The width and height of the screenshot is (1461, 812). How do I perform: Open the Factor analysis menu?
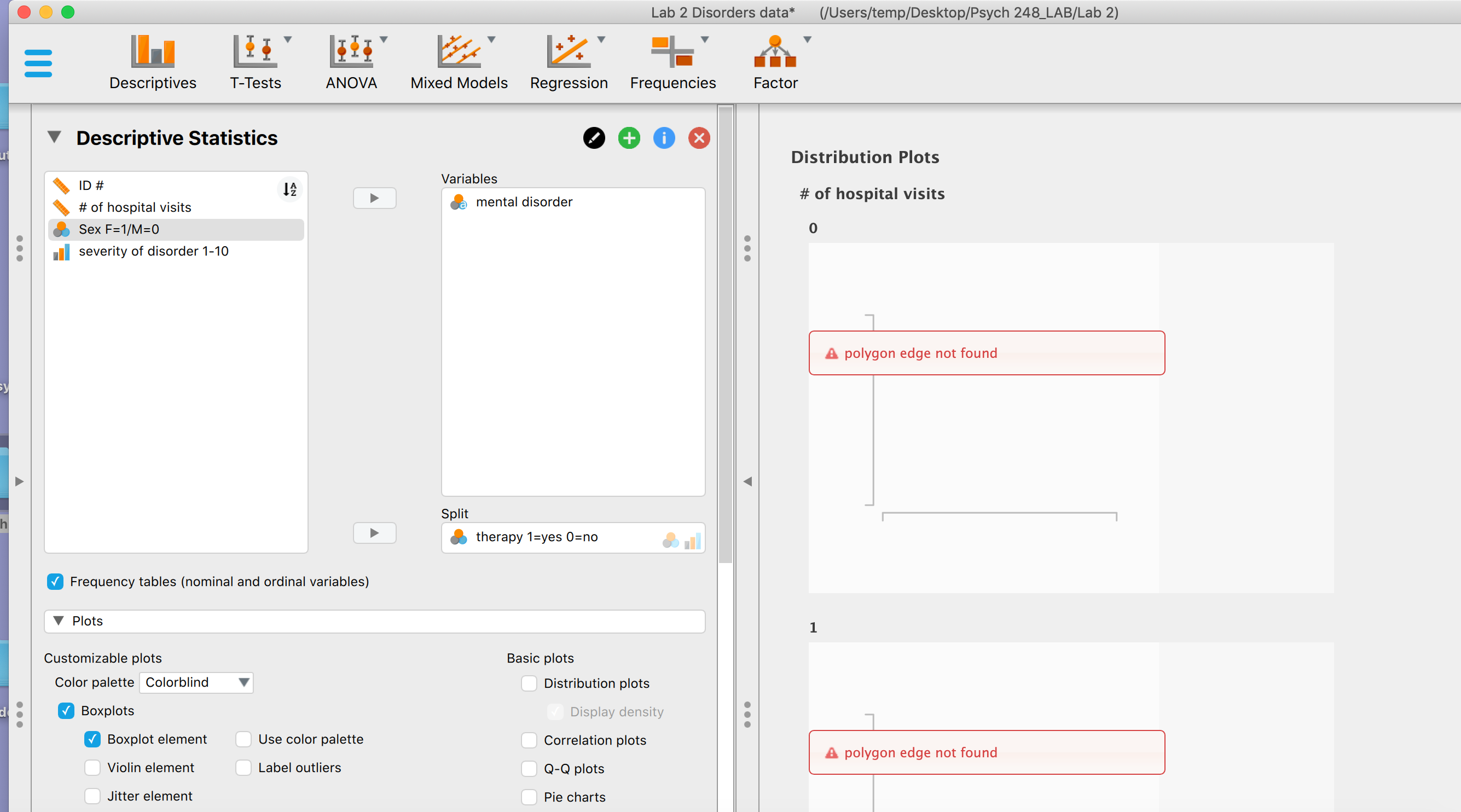click(775, 62)
